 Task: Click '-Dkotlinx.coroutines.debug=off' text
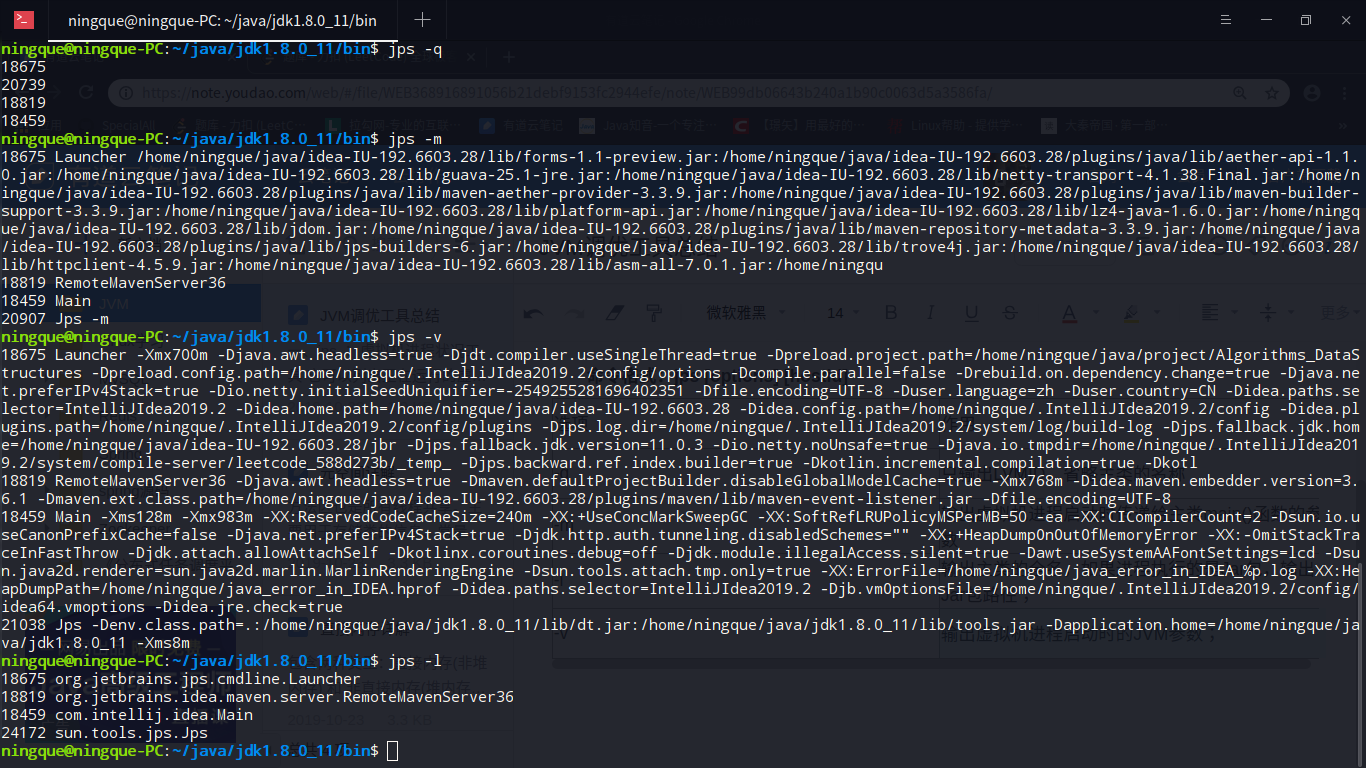[x=524, y=553]
